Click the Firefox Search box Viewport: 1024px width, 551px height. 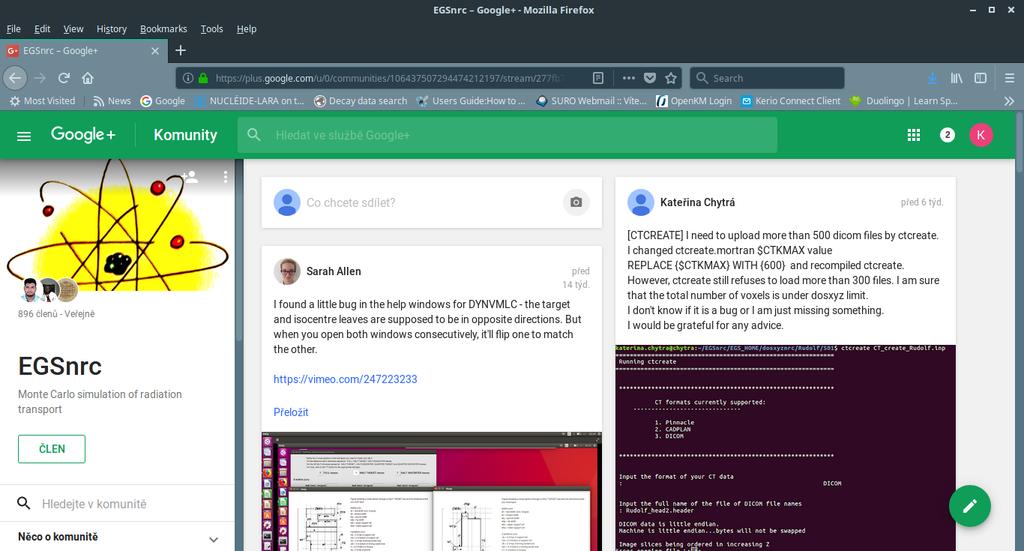pos(767,78)
